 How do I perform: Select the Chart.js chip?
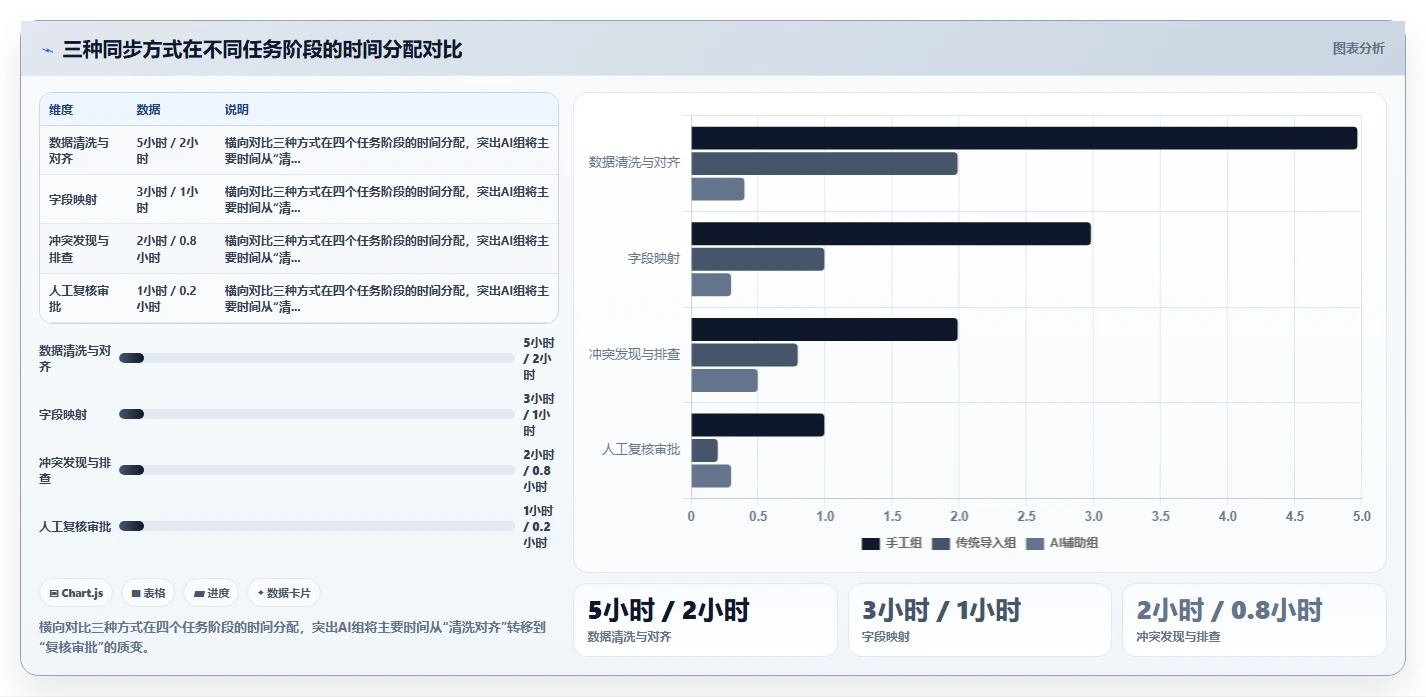[x=77, y=593]
